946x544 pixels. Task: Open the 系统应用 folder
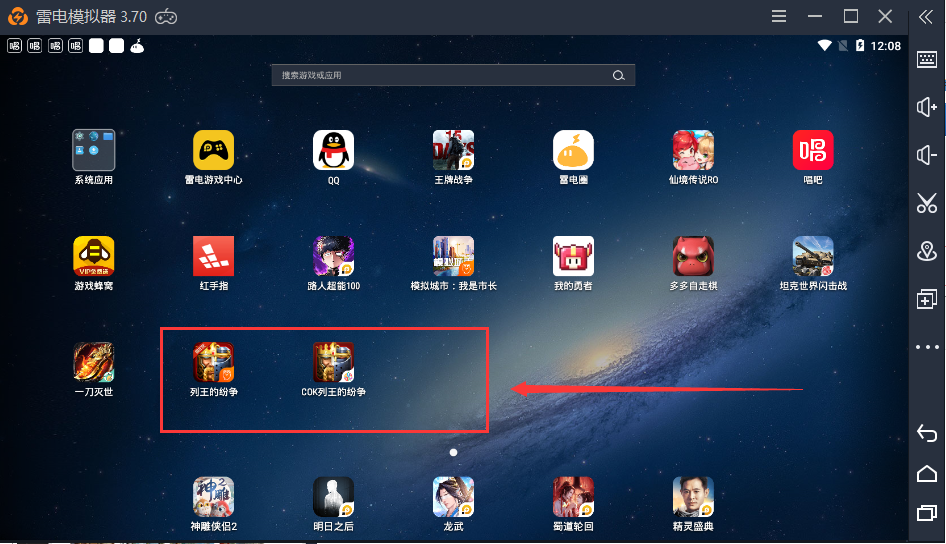pos(93,151)
